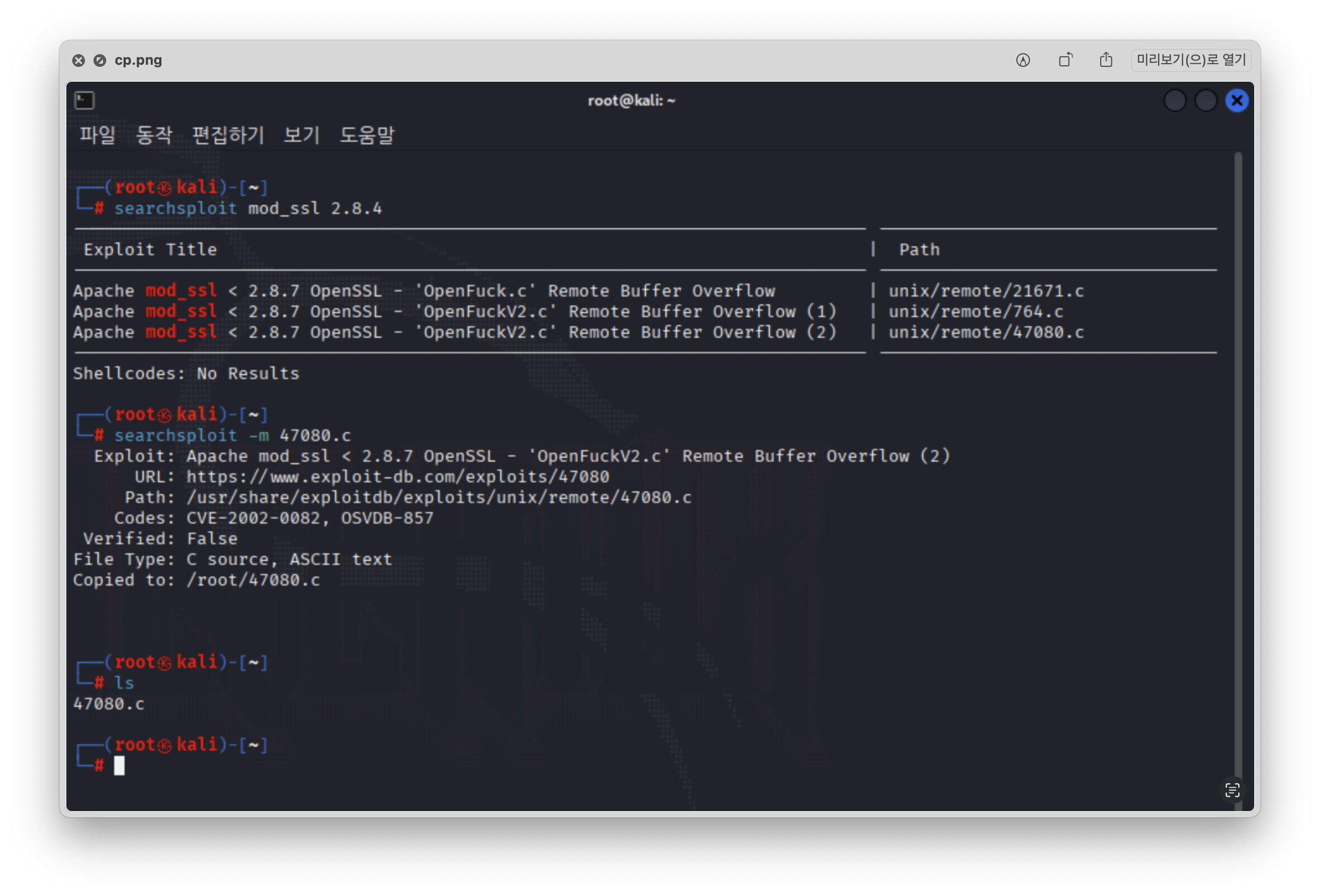Click the terminal minimize circle button
The width and height of the screenshot is (1320, 896).
coord(1175,100)
